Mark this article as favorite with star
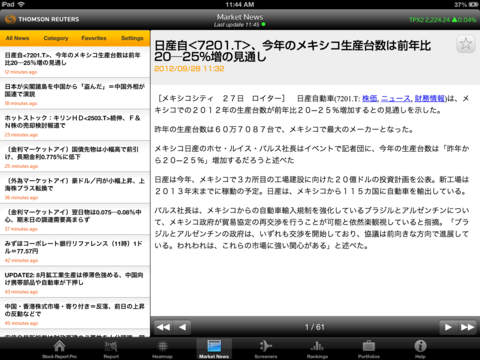Screen dimensions: 480x360 coord(466,44)
